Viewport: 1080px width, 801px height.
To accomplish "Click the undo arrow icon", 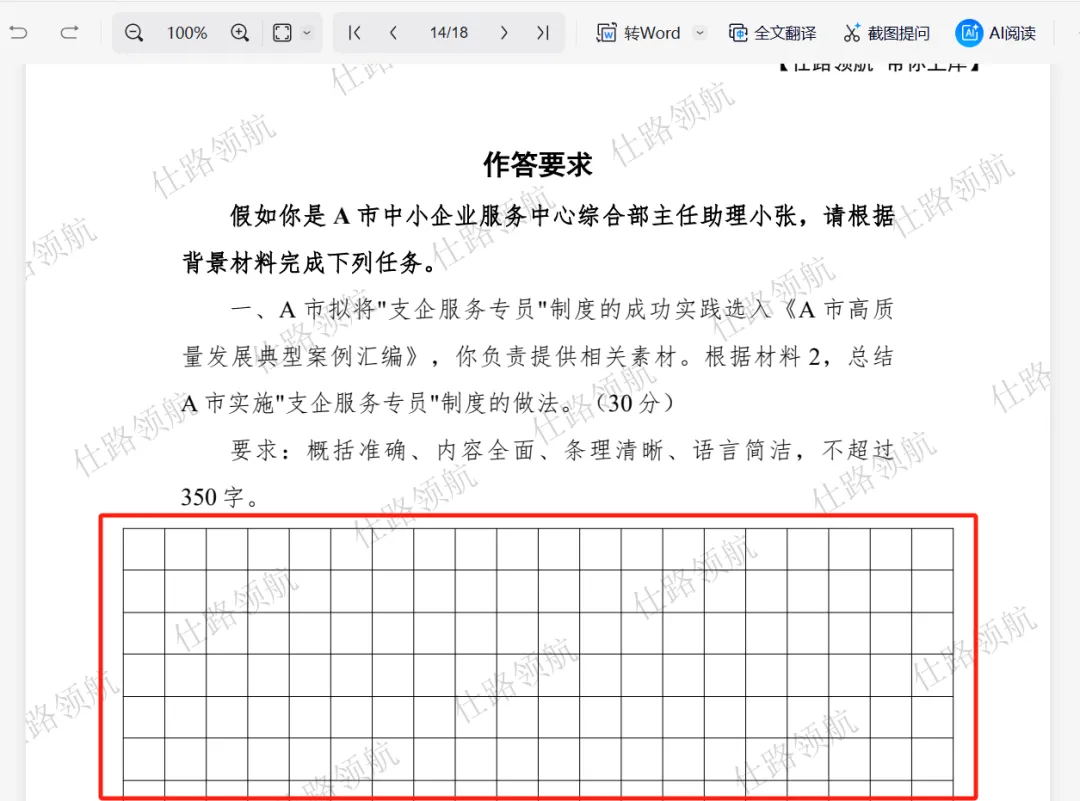I will click(x=19, y=32).
